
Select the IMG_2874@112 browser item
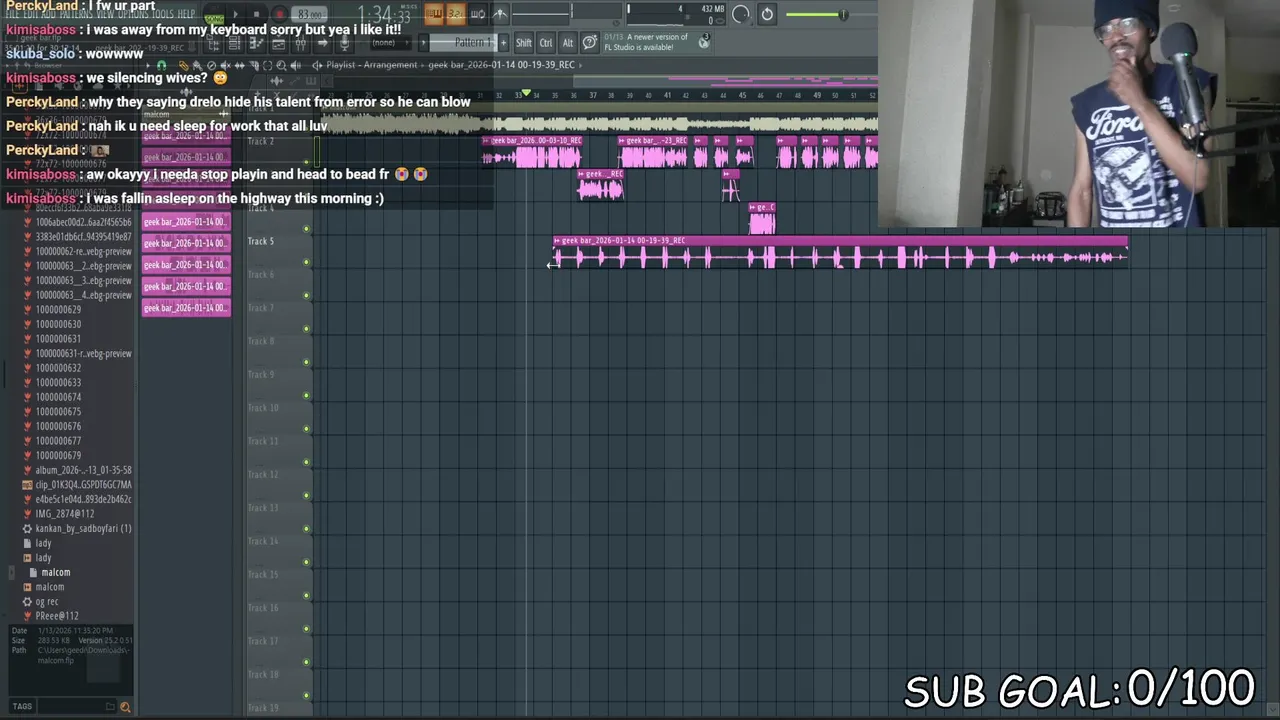tap(64, 514)
